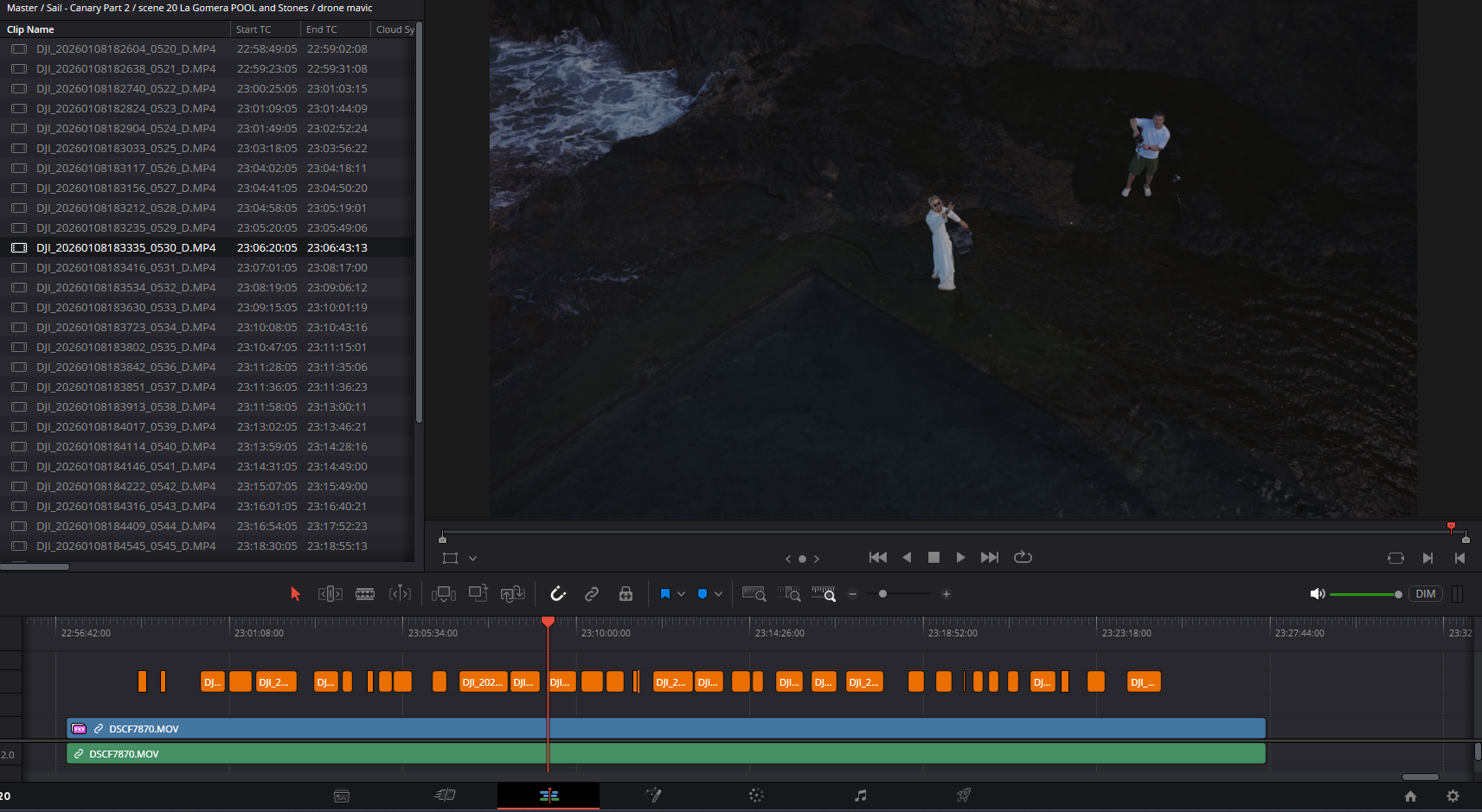Click the timeline zoom slider handle
The height and width of the screenshot is (812, 1482).
point(882,594)
